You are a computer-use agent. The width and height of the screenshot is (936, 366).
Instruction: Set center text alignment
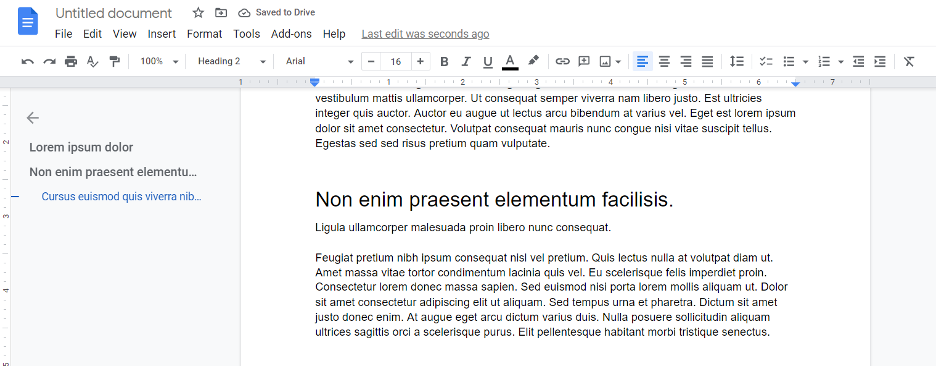[664, 61]
